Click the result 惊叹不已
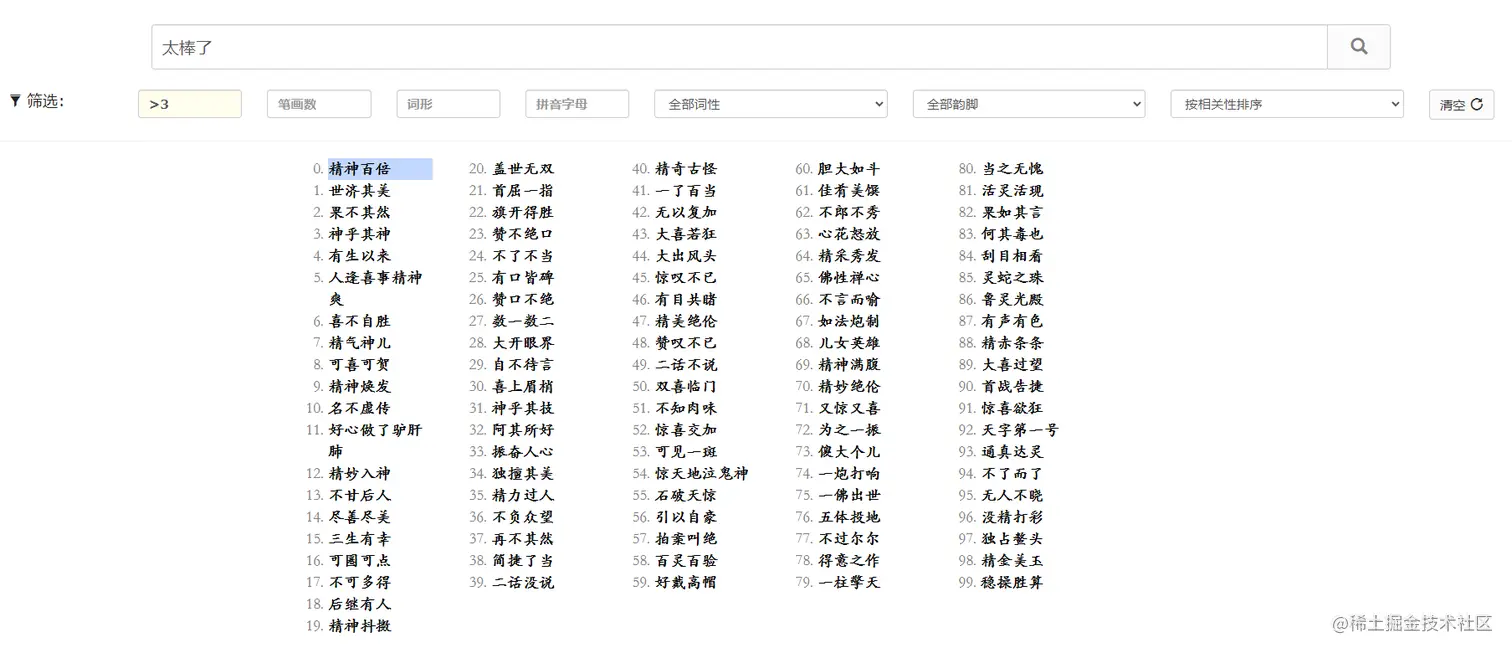The image size is (1512, 653). (x=686, y=278)
